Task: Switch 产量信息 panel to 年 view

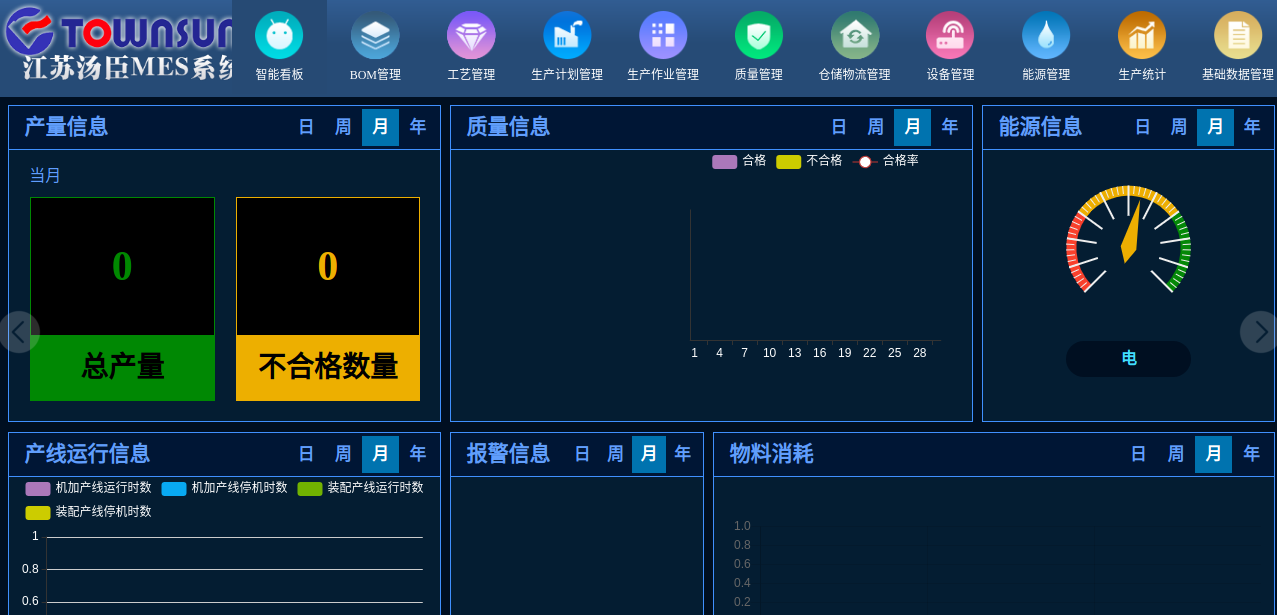Action: (417, 127)
